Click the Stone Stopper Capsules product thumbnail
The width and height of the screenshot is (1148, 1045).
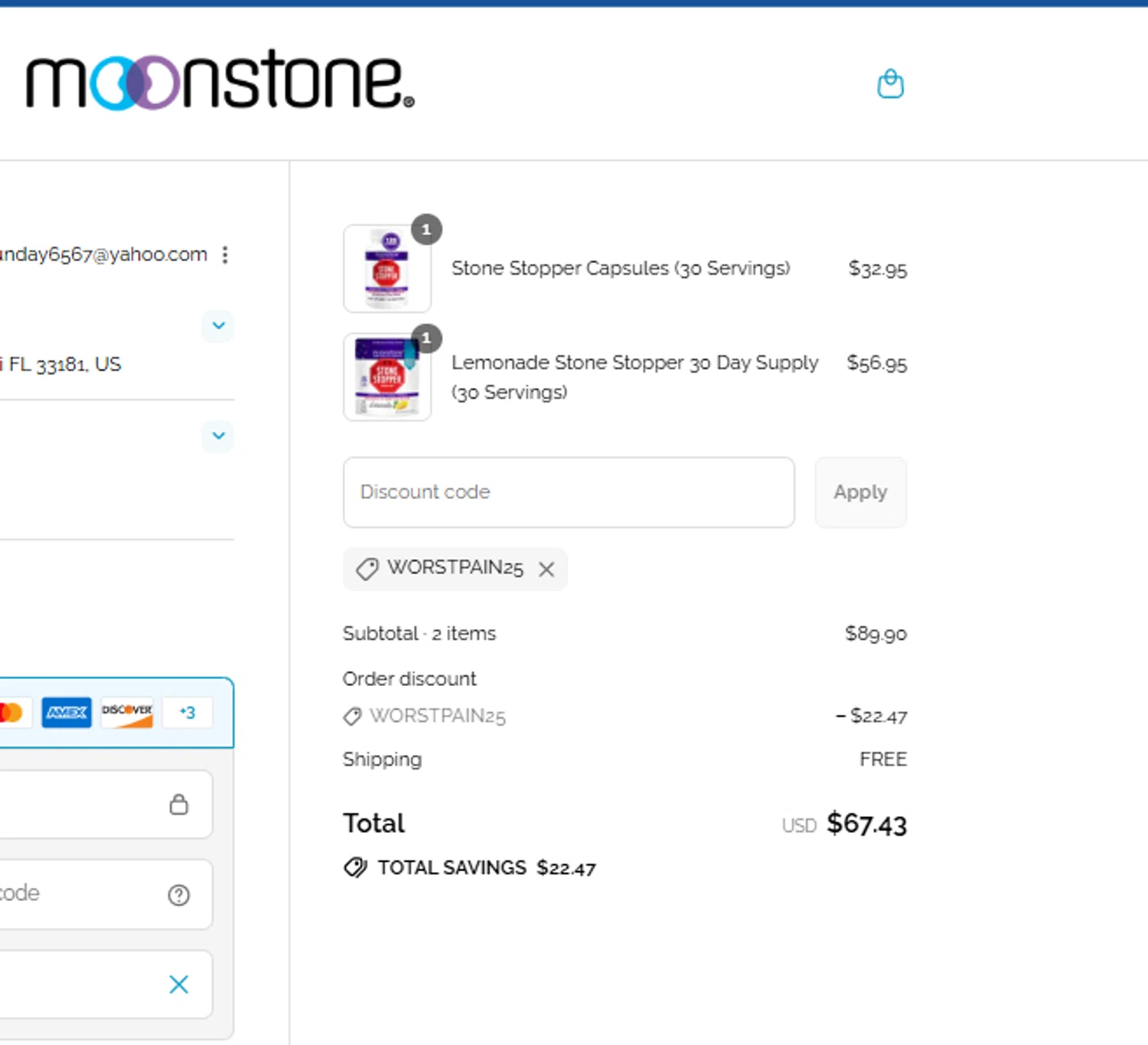point(387,269)
